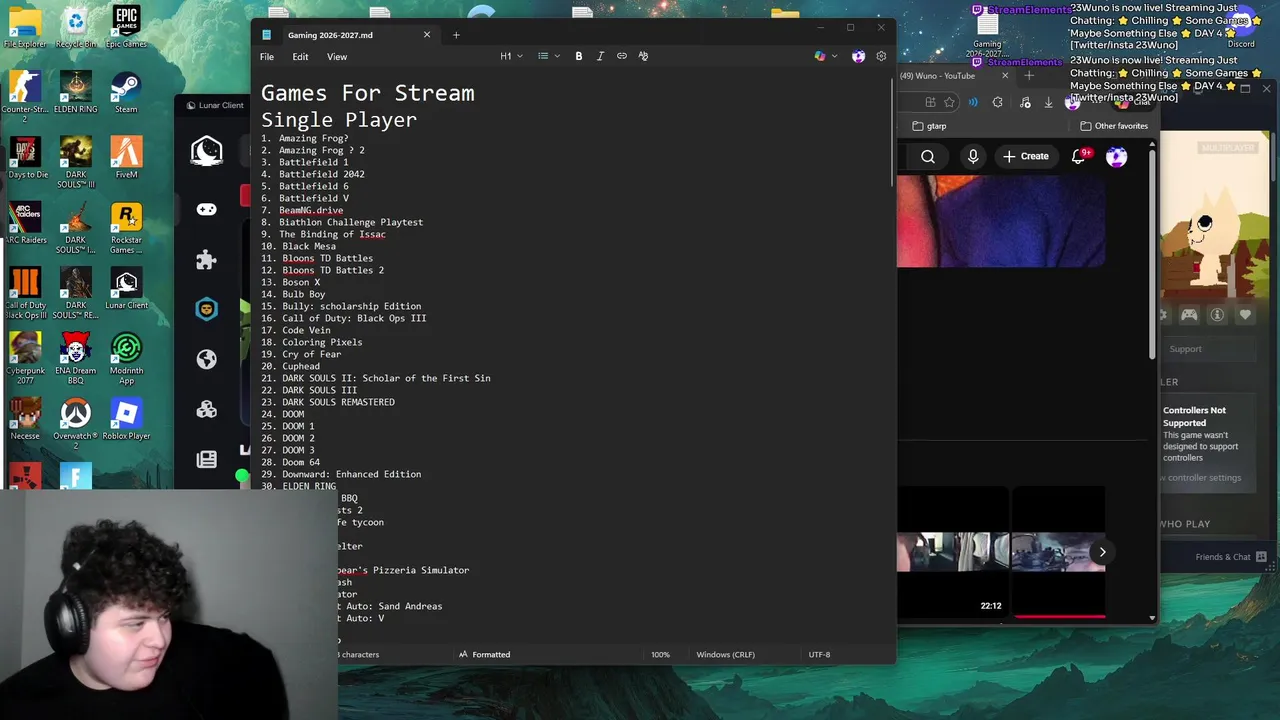Open Notepad settings gear
Image resolution: width=1280 pixels, height=720 pixels.
click(x=881, y=56)
